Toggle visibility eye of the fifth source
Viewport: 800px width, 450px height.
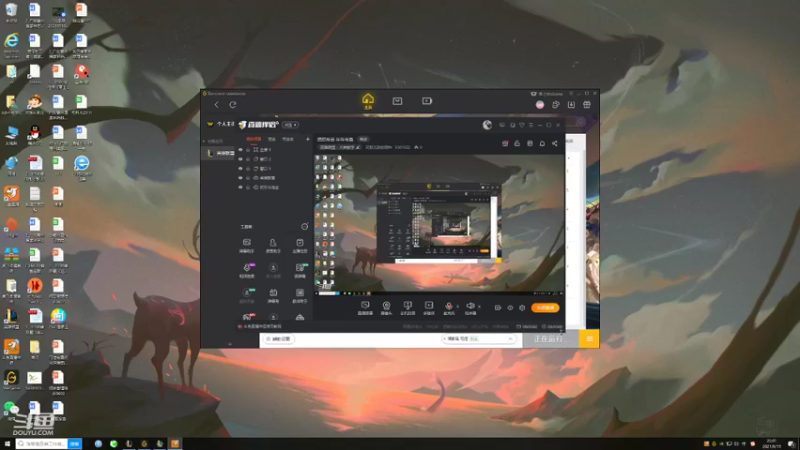click(240, 187)
